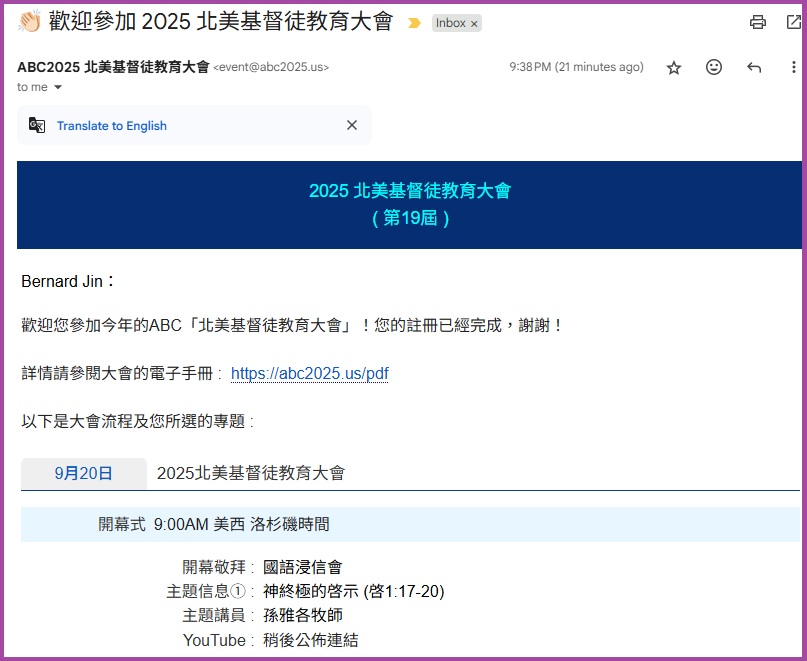The image size is (807, 661).
Task: Open email in a new window
Action: (x=795, y=23)
